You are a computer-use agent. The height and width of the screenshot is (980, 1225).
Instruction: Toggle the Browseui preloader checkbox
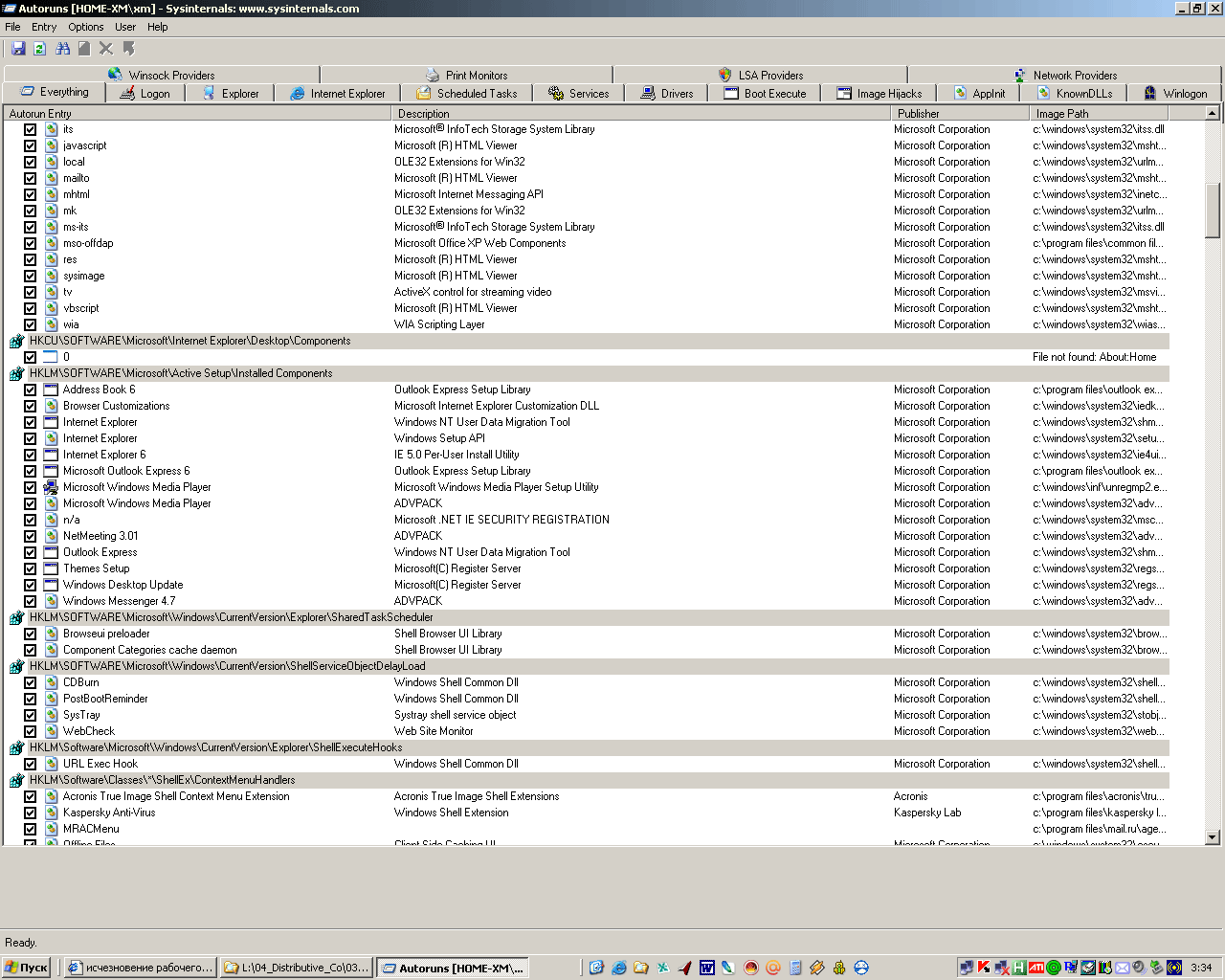pos(30,635)
